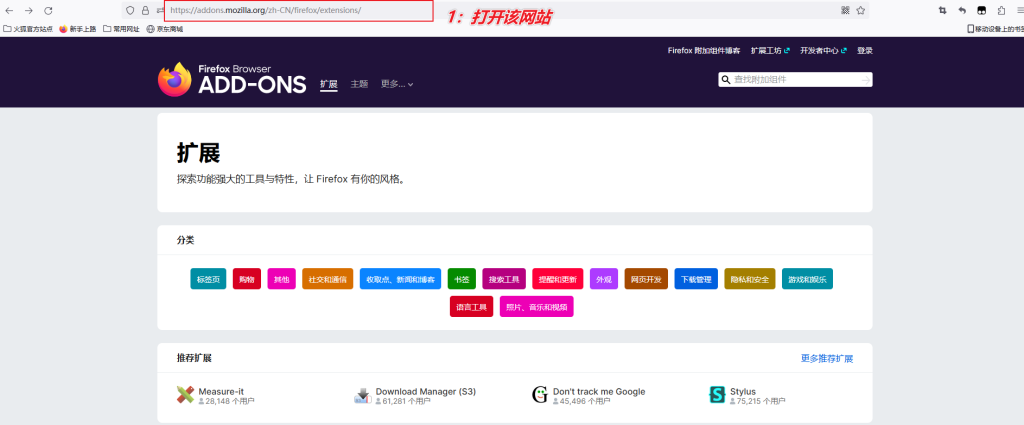Click the Stylus extension icon
The height and width of the screenshot is (425, 1024).
coord(717,394)
